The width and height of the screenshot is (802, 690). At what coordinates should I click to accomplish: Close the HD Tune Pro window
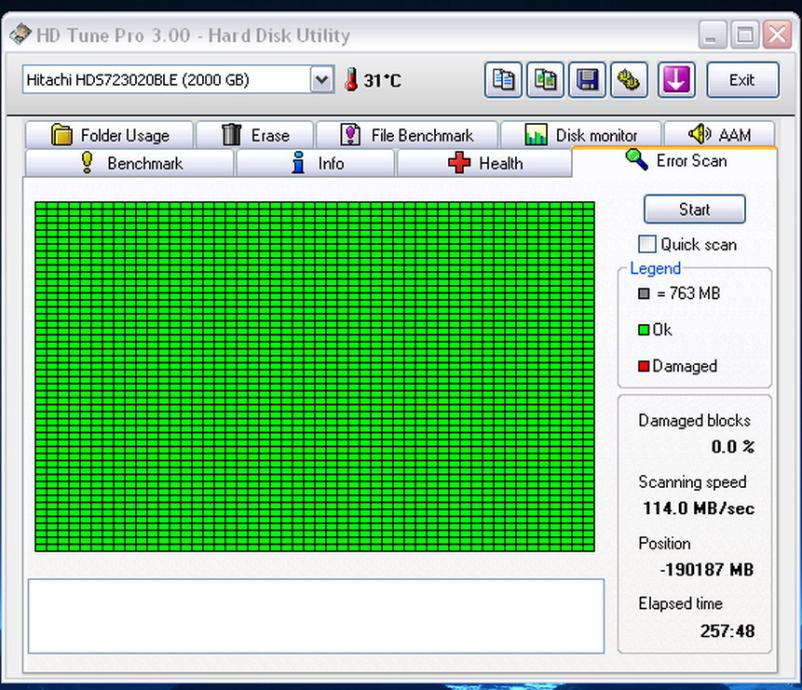tap(777, 35)
